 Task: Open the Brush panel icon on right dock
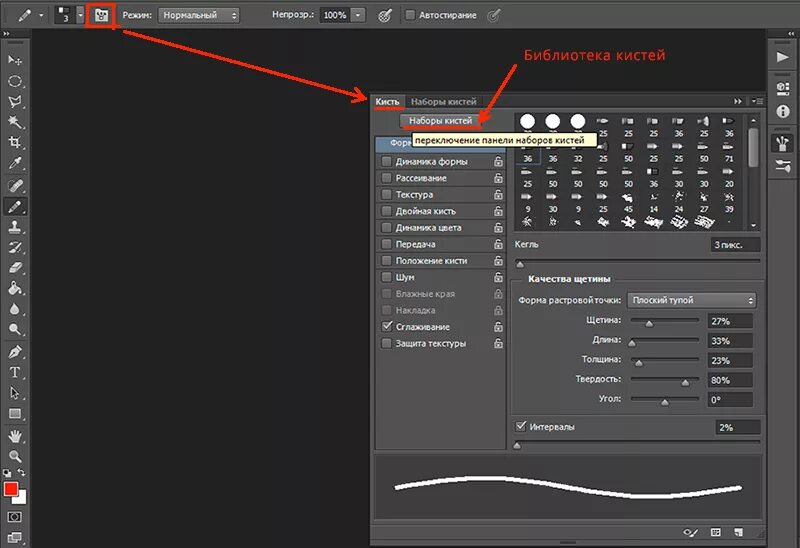783,143
